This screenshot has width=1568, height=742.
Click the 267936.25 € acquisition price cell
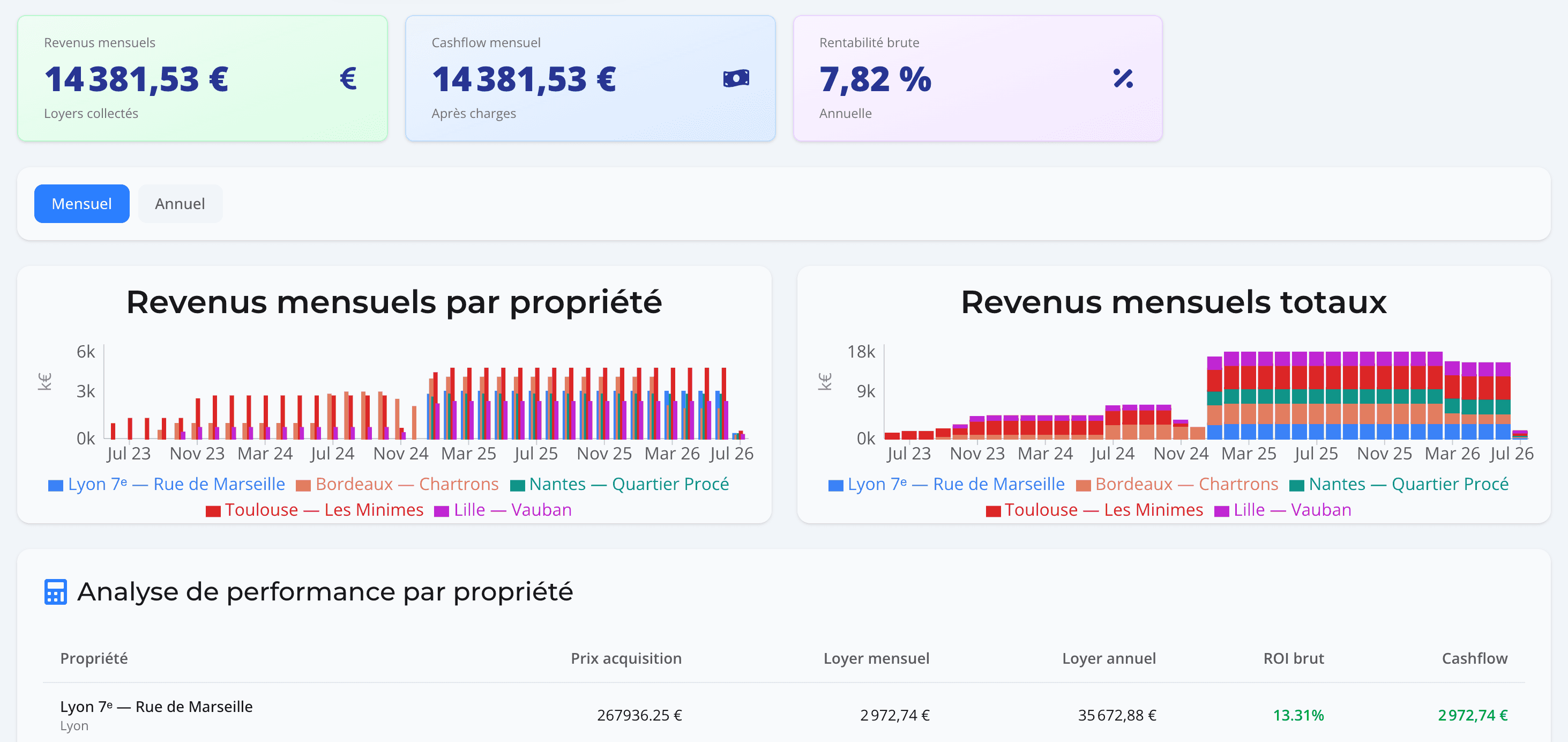tap(640, 715)
